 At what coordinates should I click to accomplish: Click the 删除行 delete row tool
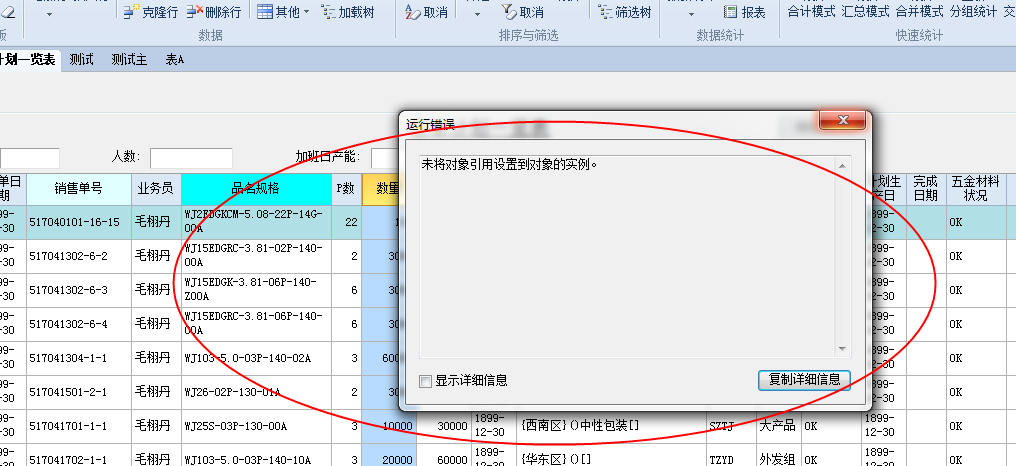(x=214, y=12)
